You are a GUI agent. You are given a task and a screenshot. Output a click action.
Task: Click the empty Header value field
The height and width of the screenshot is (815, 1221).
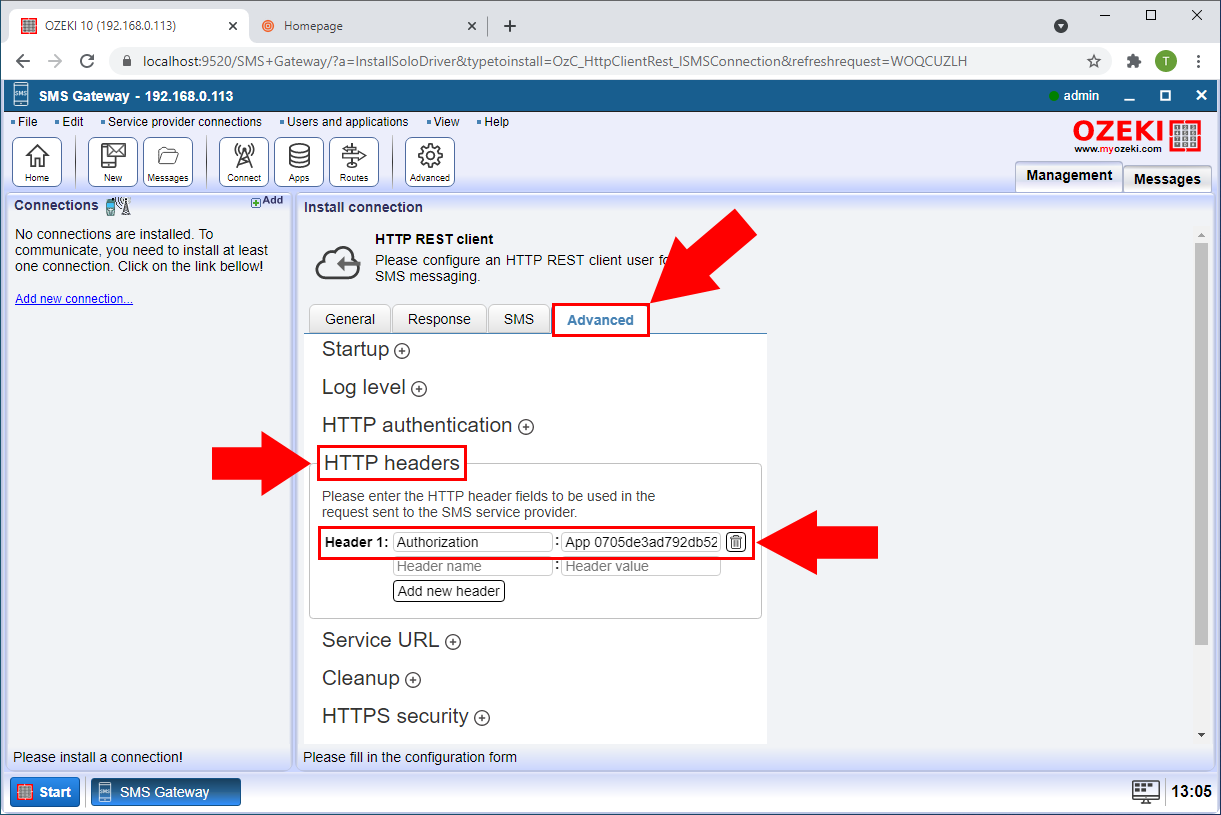point(641,567)
